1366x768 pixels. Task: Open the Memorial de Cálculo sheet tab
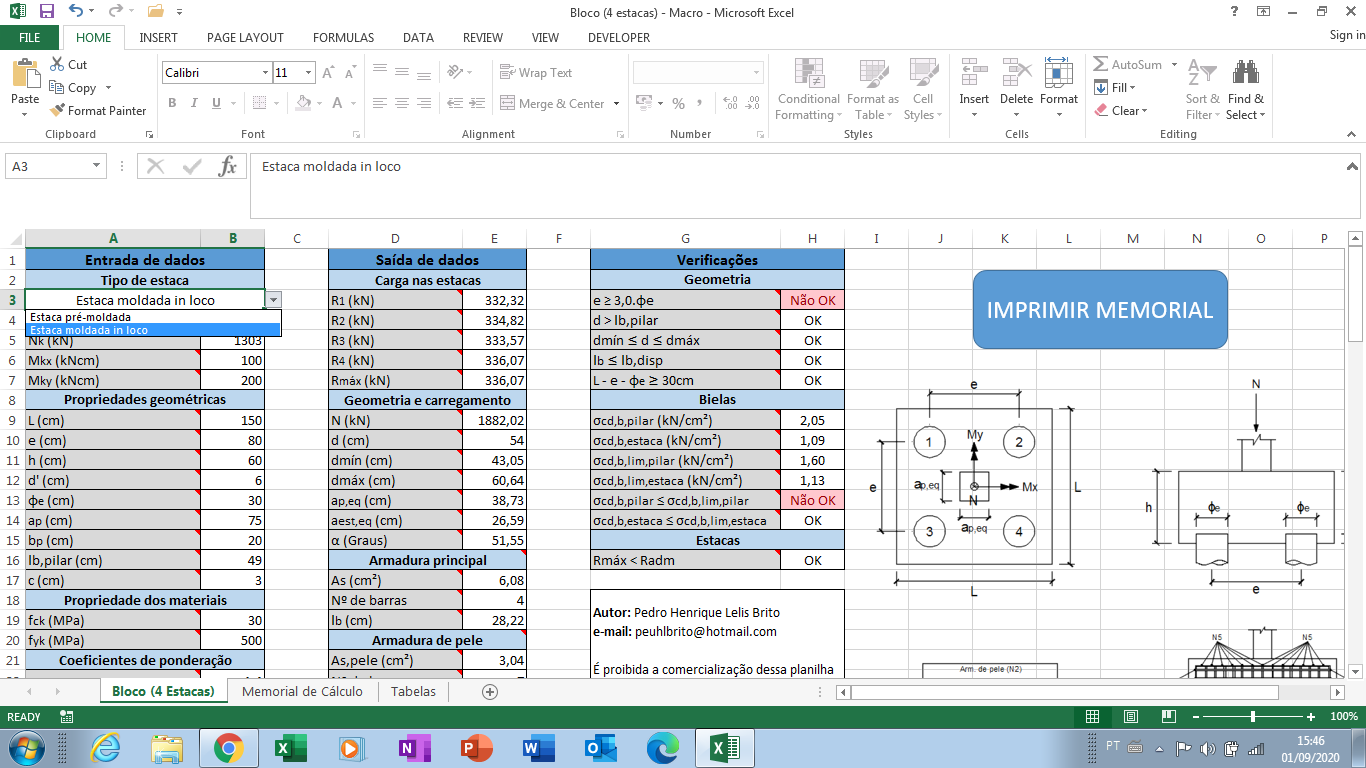[302, 691]
